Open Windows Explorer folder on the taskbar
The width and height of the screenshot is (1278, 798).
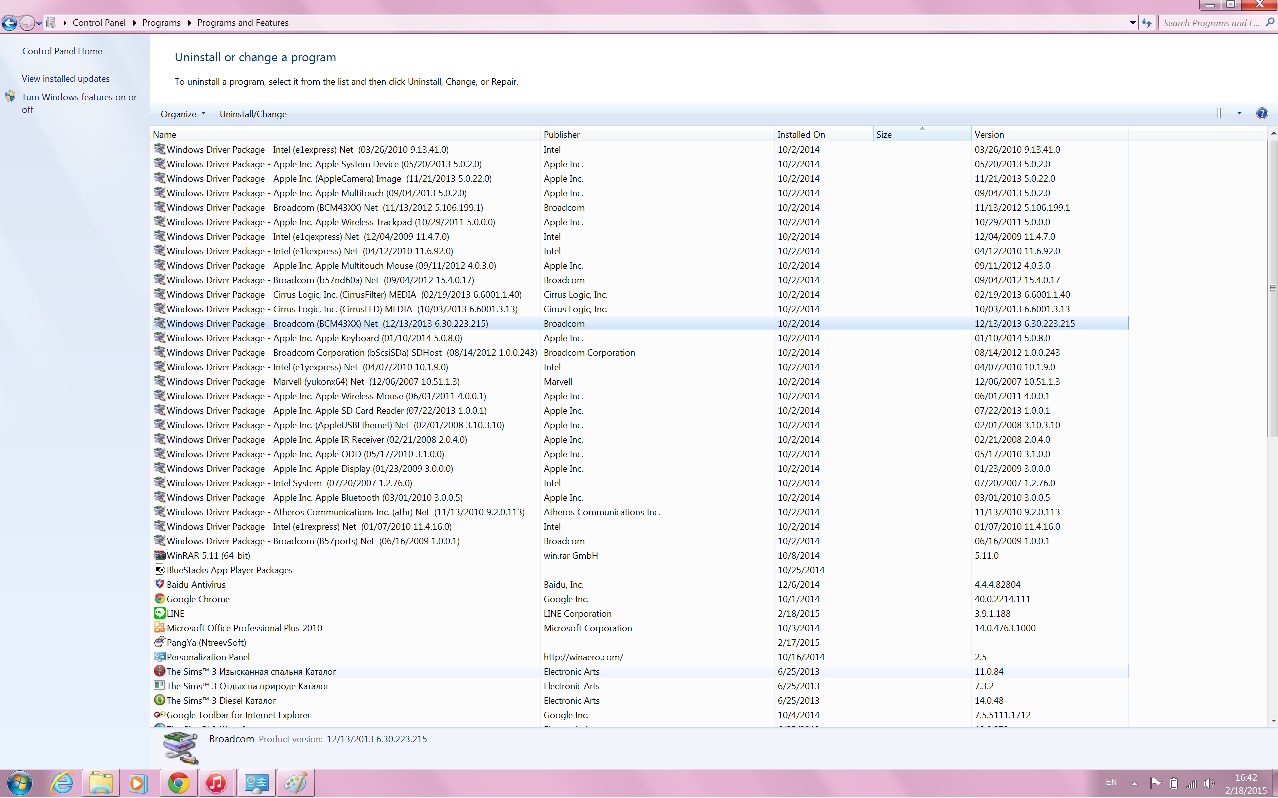(100, 783)
